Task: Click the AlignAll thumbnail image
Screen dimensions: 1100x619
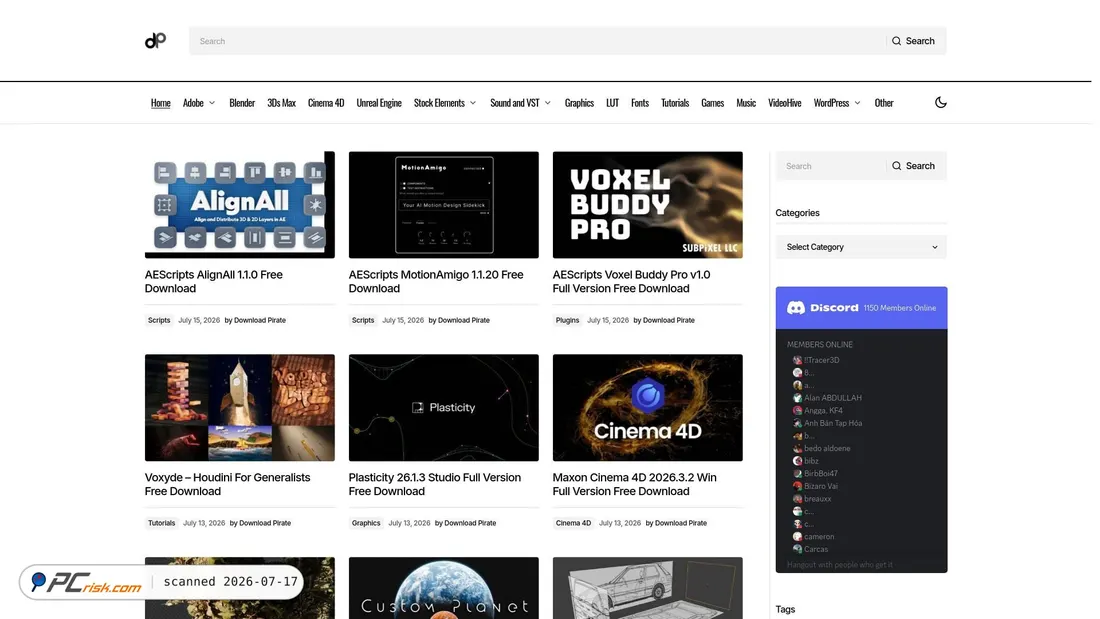Action: point(240,205)
